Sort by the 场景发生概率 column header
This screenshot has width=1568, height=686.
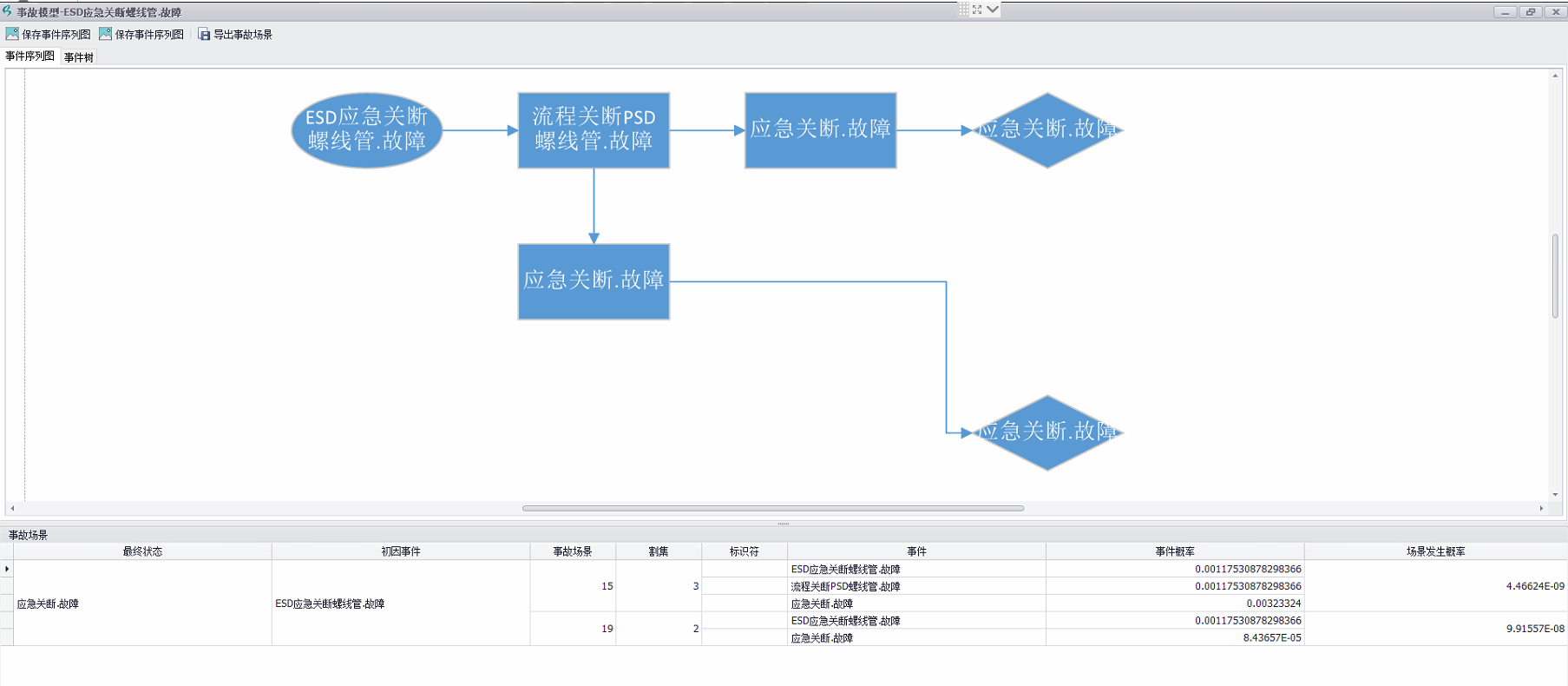1436,551
